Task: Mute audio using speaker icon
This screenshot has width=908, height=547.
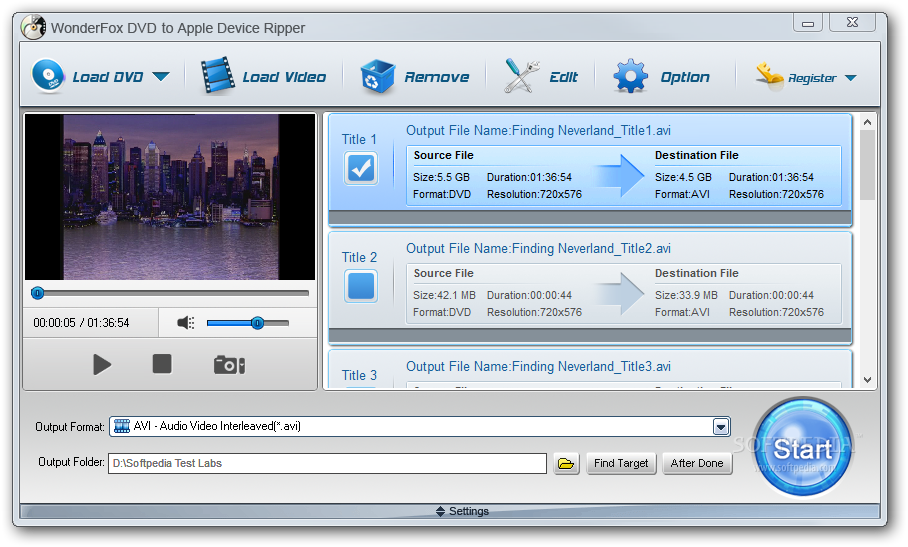Action: (x=185, y=323)
